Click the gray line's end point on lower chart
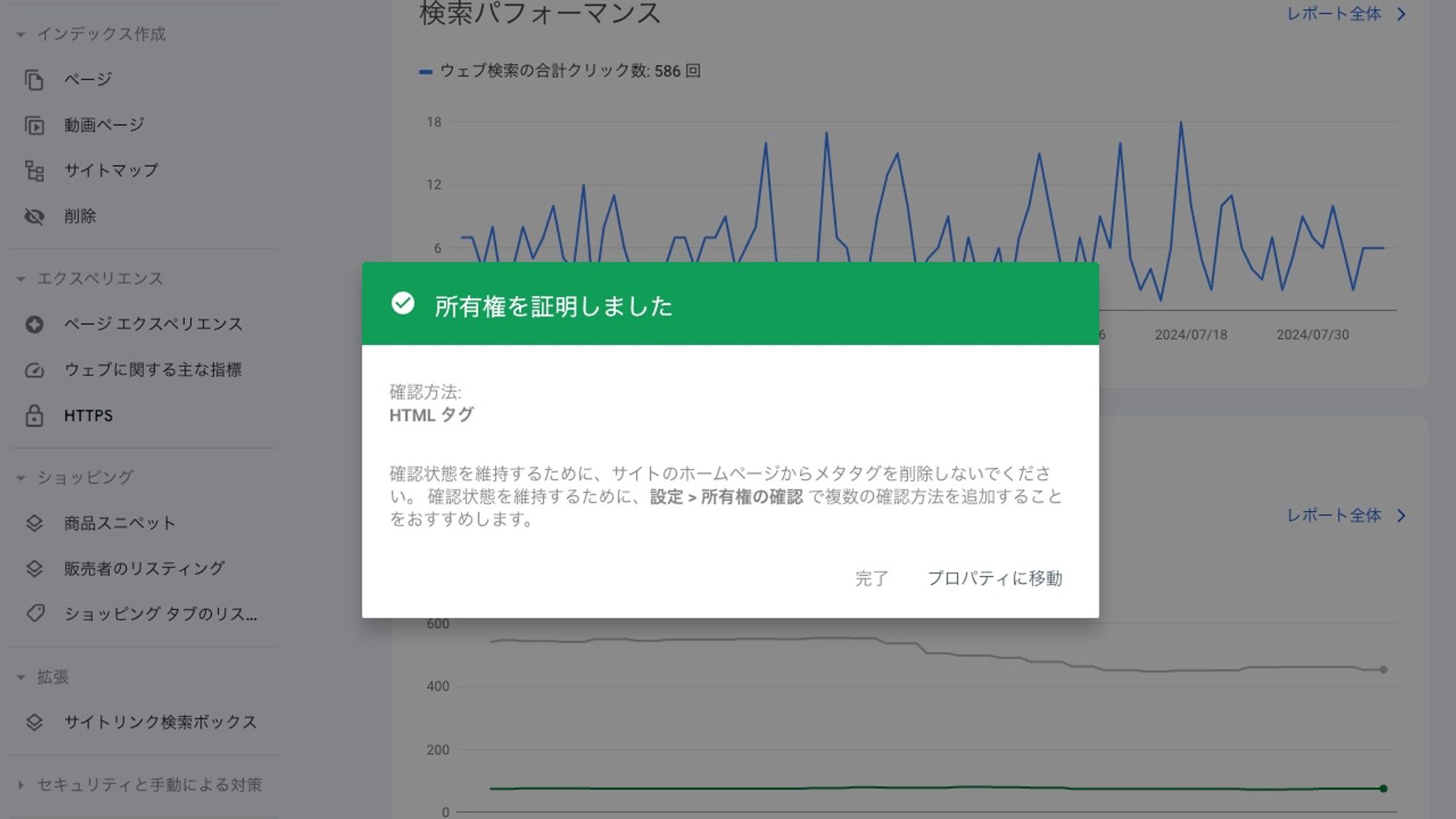This screenshot has width=1456, height=819. (x=1383, y=670)
